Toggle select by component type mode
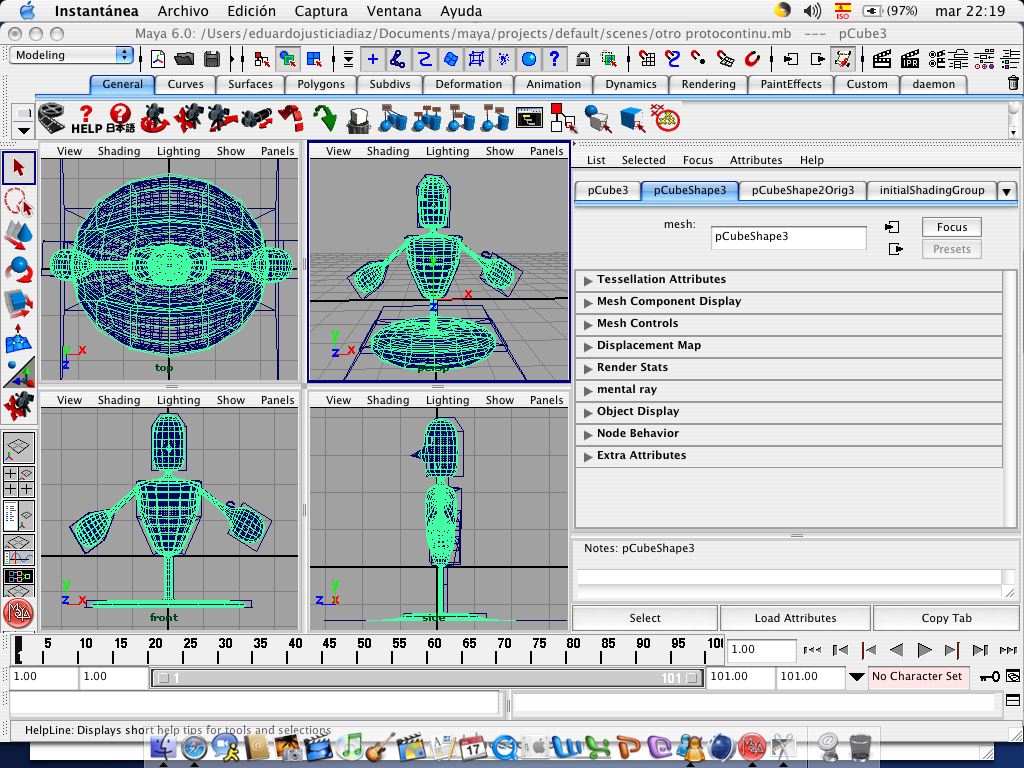Viewport: 1024px width, 768px height. click(x=314, y=59)
